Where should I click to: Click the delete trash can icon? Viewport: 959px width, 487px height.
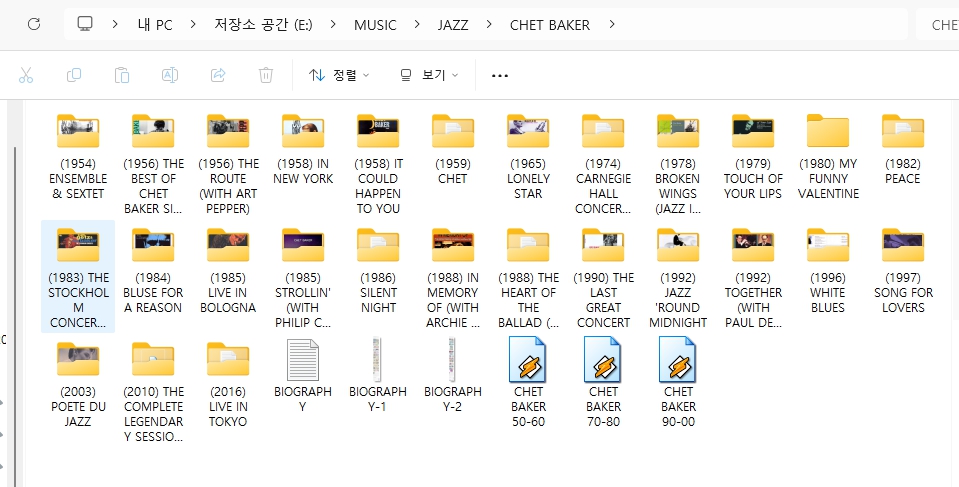266,75
